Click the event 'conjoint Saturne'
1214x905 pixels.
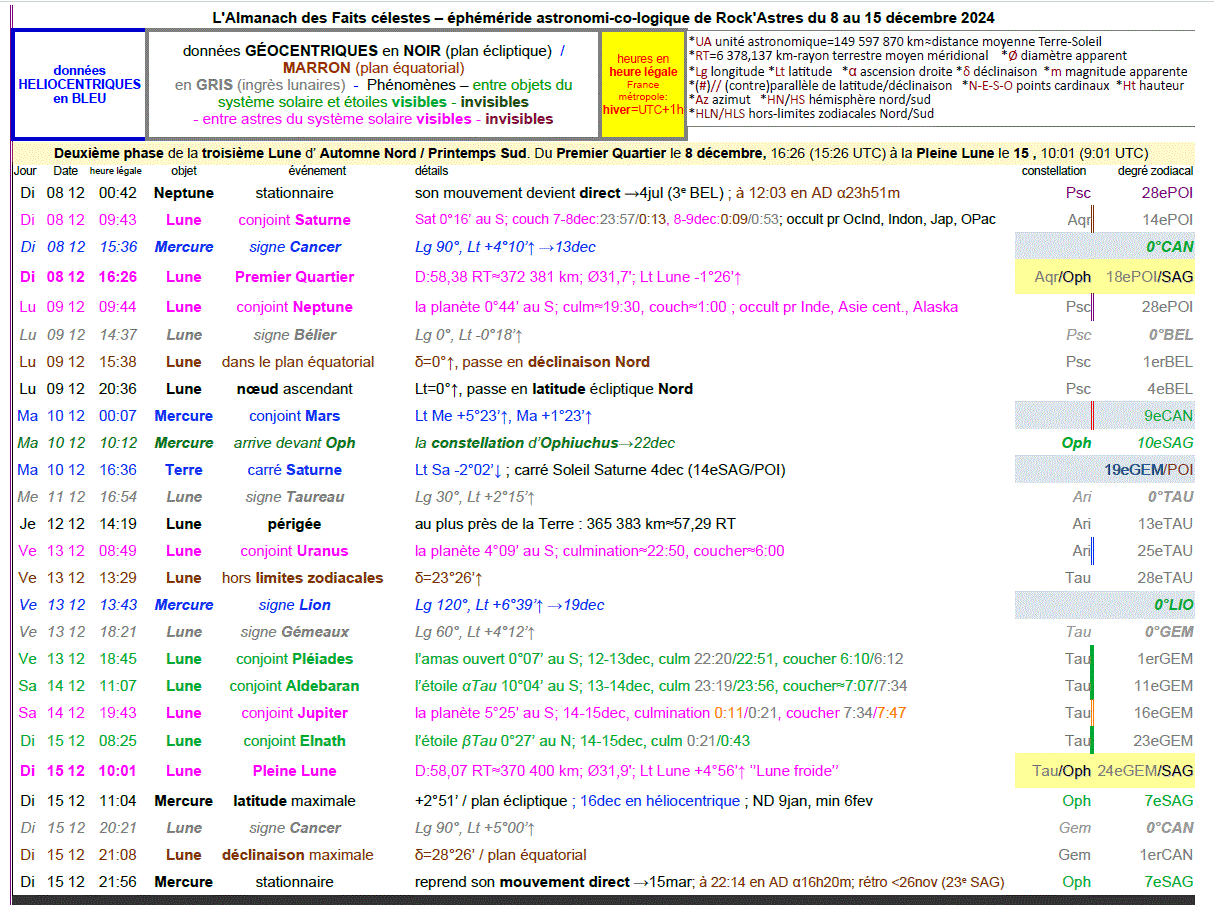(294, 220)
